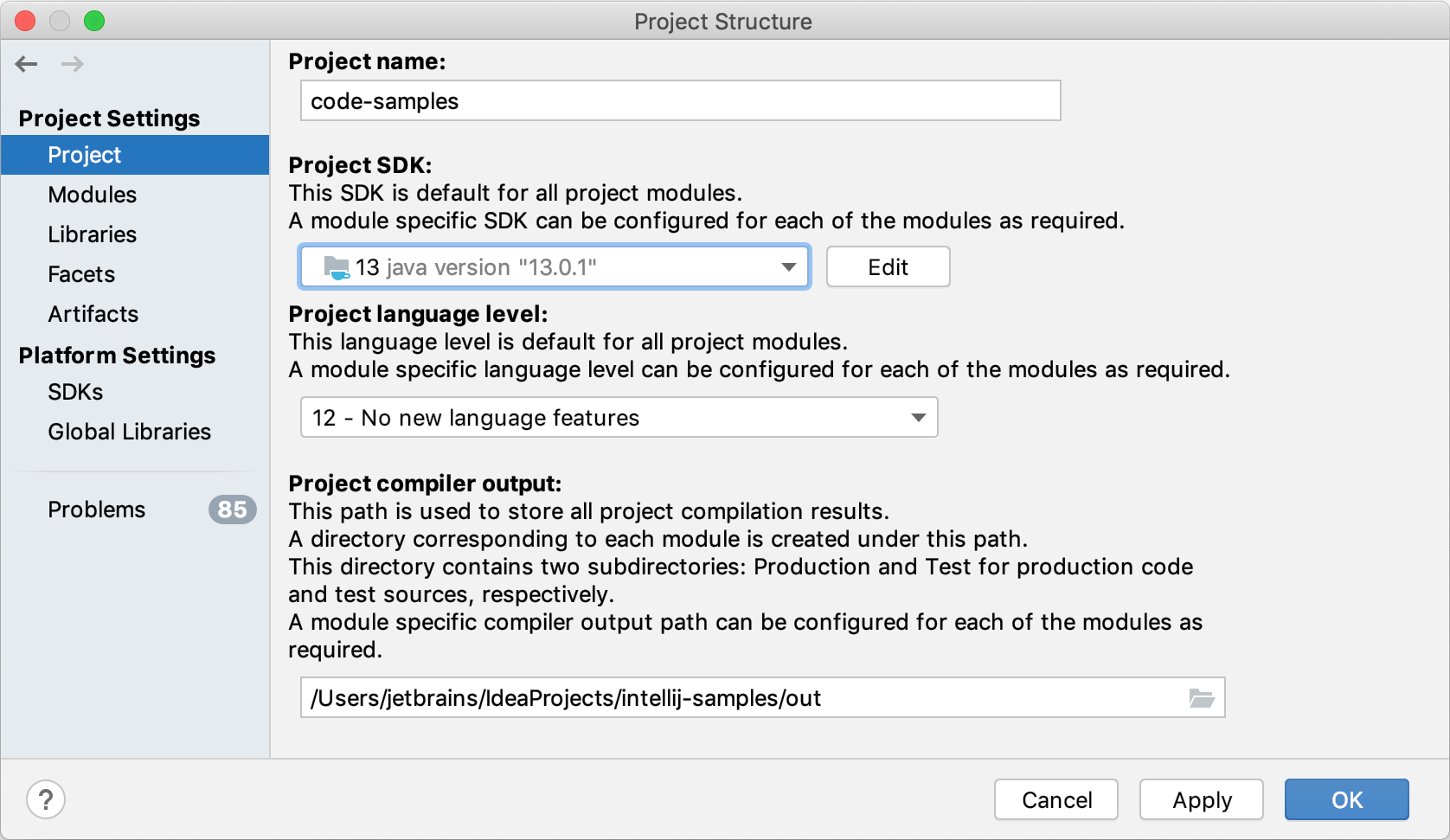Image resolution: width=1450 pixels, height=840 pixels.
Task: Select the 13 java version combo box
Action: click(554, 267)
